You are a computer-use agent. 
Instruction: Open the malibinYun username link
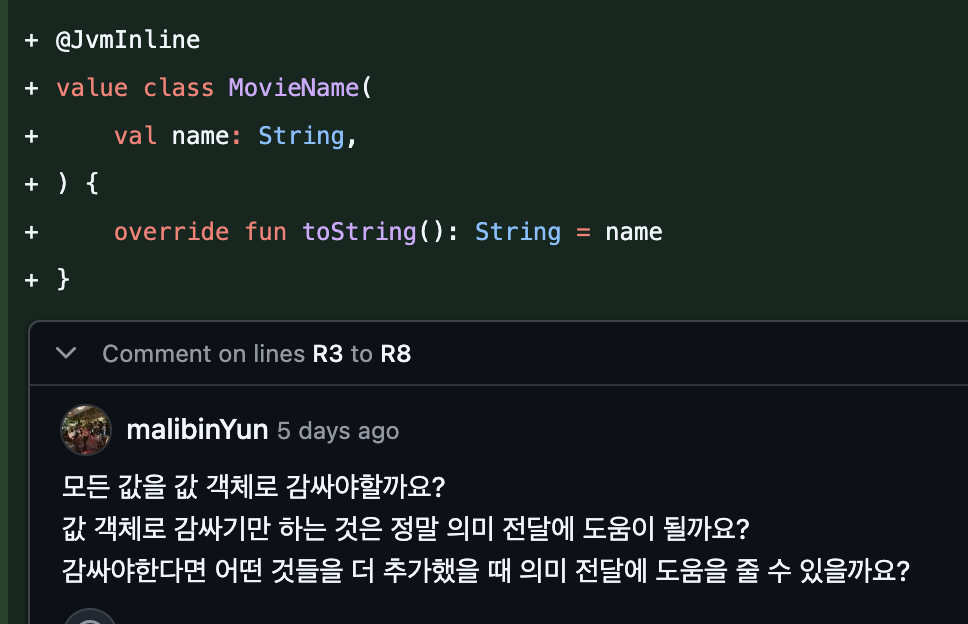(197, 430)
